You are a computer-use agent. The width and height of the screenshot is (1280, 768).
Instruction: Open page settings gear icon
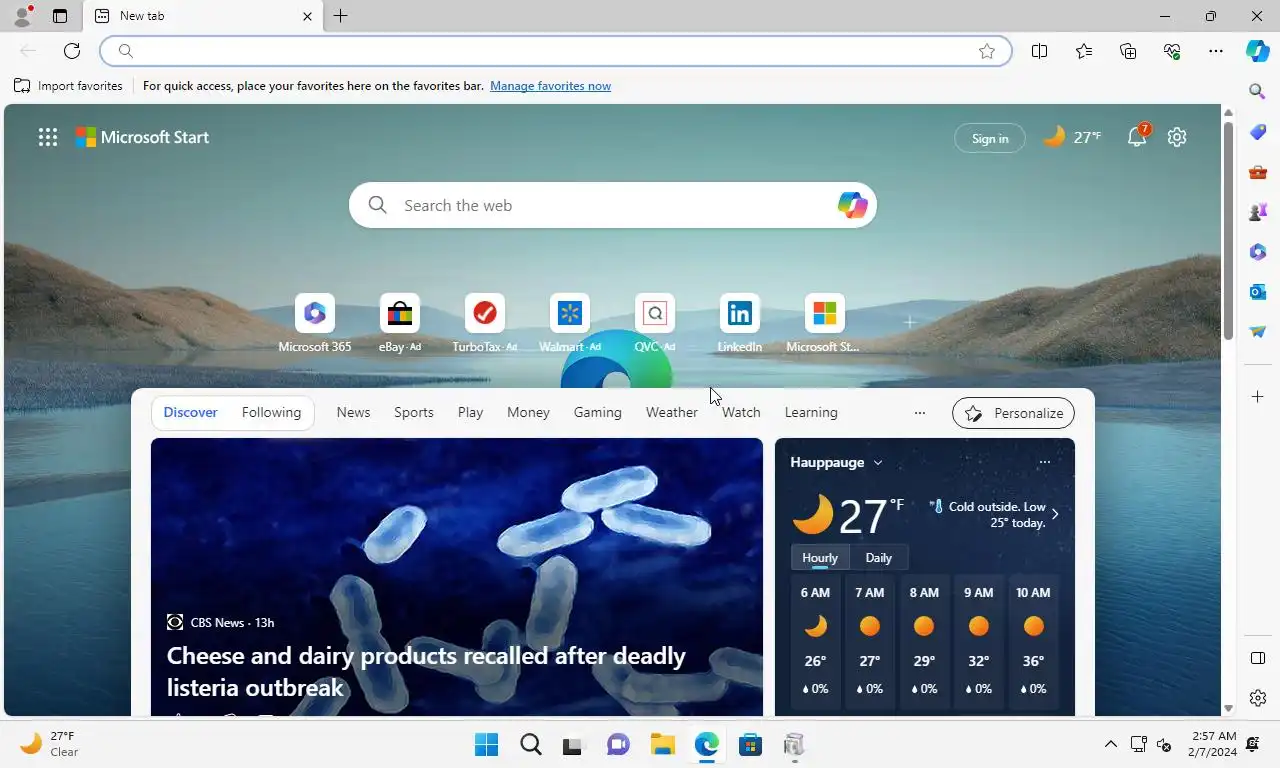(1177, 137)
